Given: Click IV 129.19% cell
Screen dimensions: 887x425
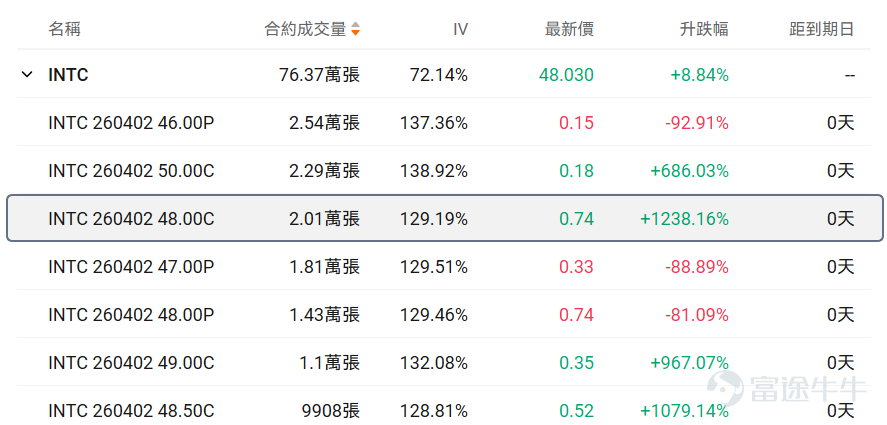Looking at the screenshot, I should (434, 219).
